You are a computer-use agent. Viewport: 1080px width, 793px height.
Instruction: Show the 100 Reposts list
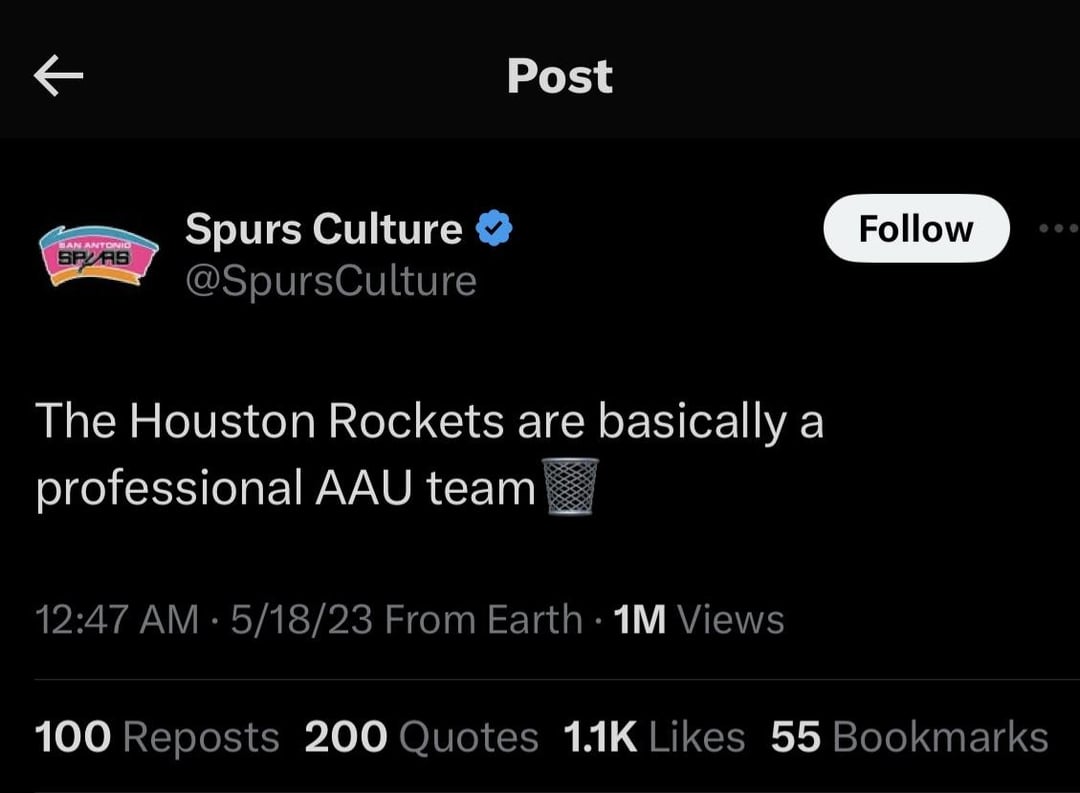[x=157, y=738]
